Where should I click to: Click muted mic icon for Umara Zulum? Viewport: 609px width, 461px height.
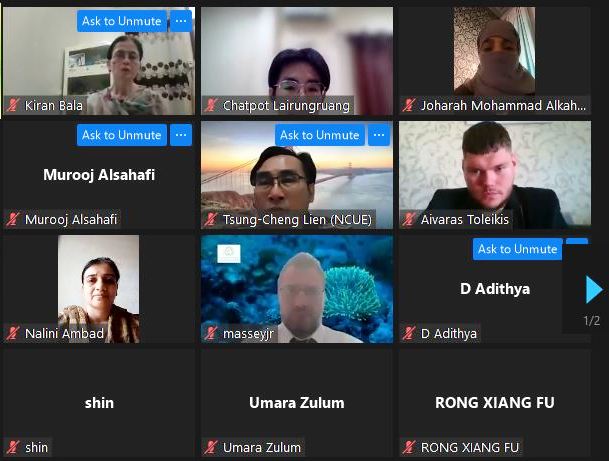point(211,447)
